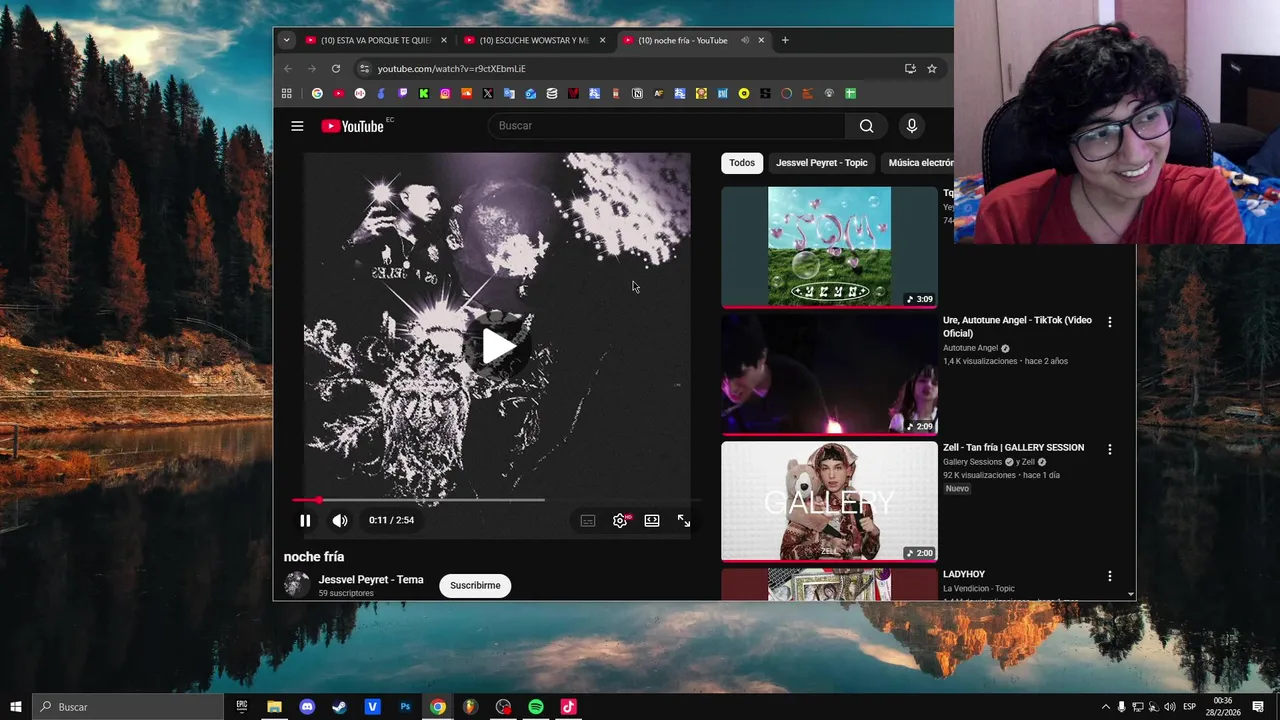Switch to theater mode in the player
Screen dimensions: 1280x720
(652, 520)
